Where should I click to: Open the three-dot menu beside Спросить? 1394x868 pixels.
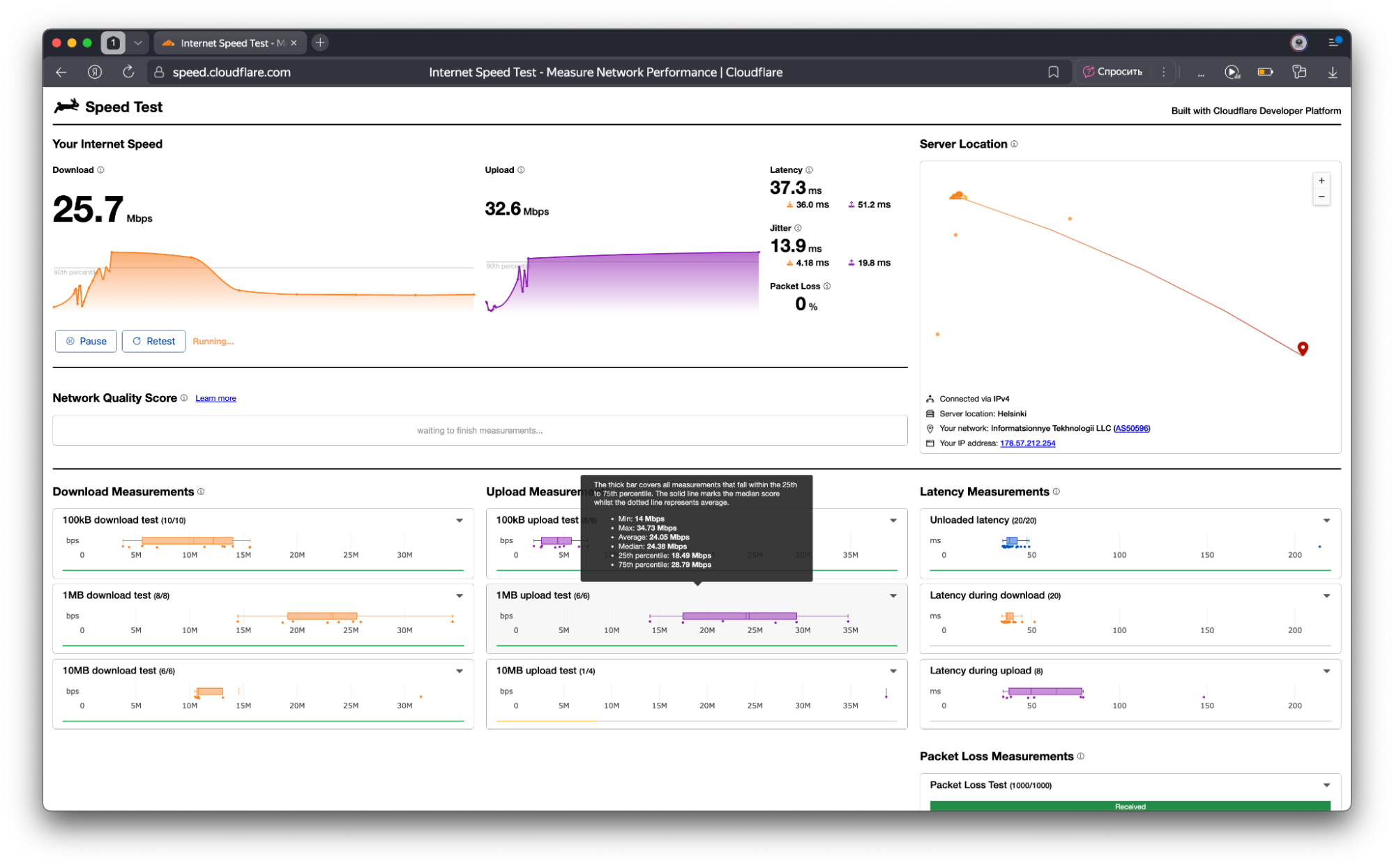click(x=1163, y=72)
